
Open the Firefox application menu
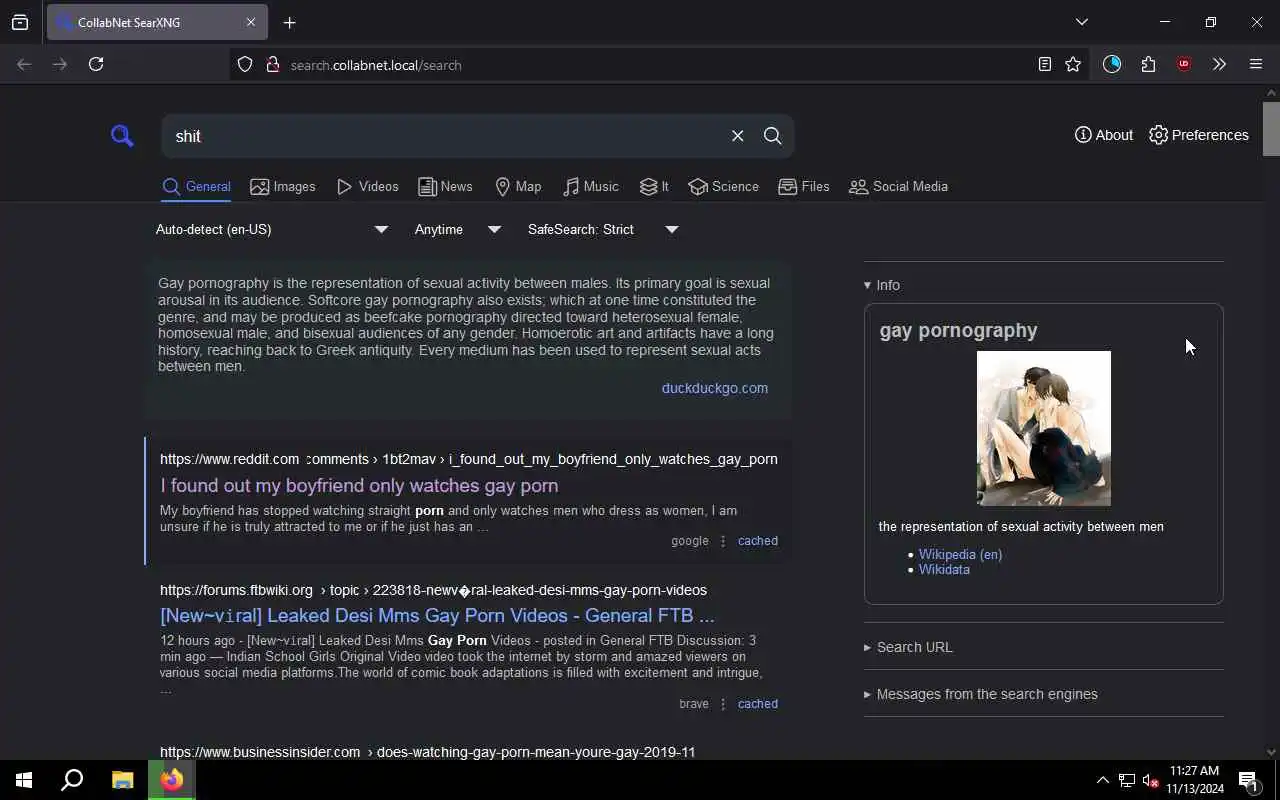pyautogui.click(x=1256, y=64)
